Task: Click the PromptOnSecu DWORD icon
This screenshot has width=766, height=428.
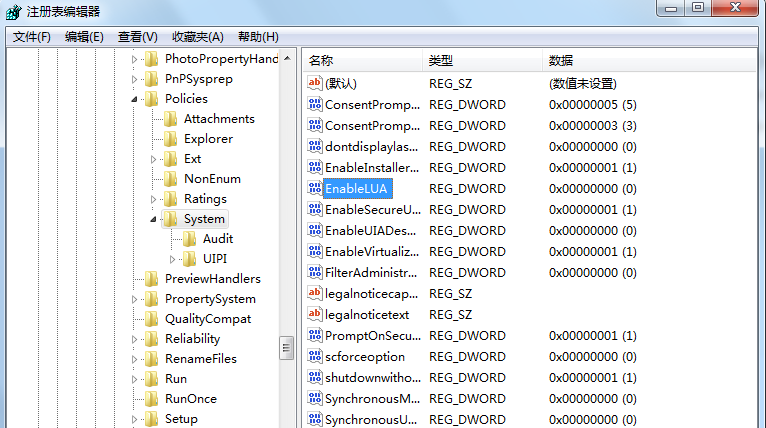Action: point(315,335)
